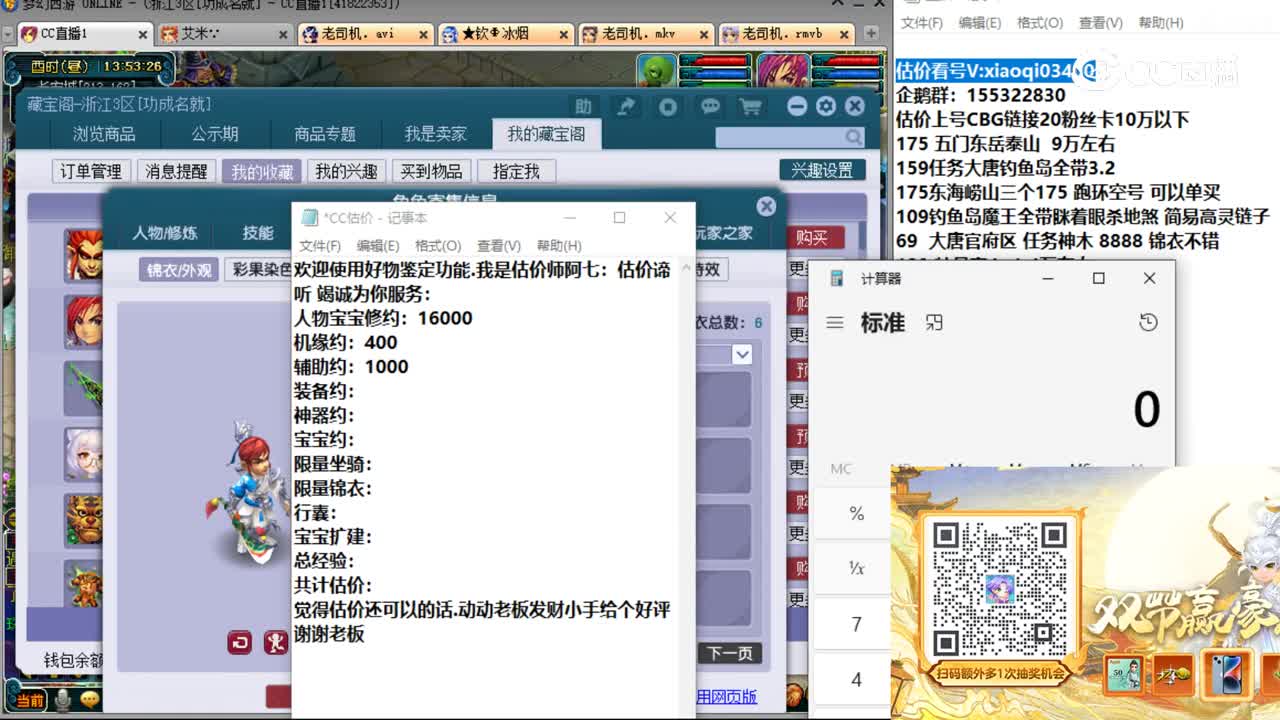Image resolution: width=1280 pixels, height=720 pixels.
Task: Open the shopping cart icon in 藏宝阁
Action: click(x=750, y=106)
